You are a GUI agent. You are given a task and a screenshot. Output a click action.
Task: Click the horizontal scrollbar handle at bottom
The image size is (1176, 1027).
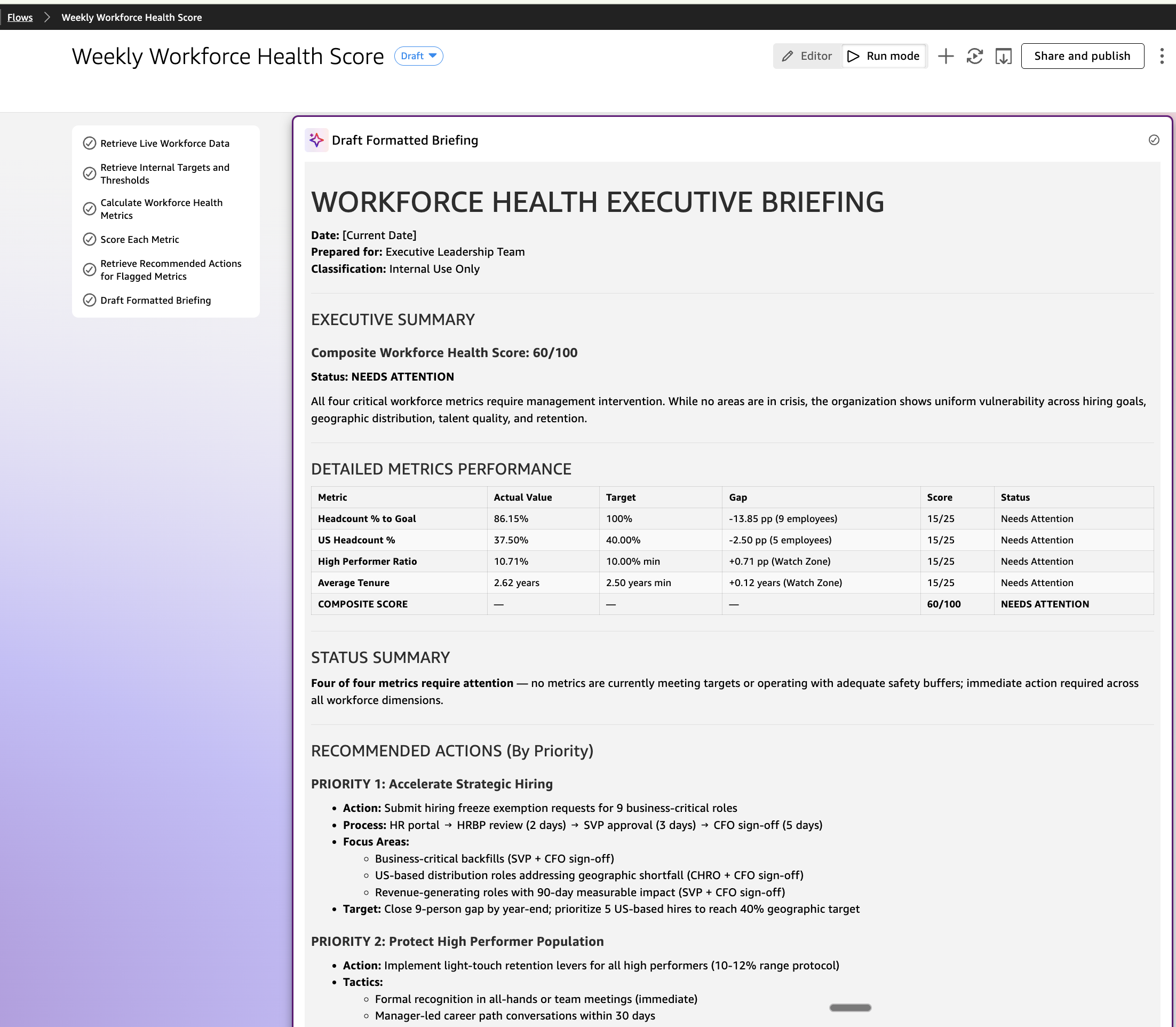[x=850, y=1007]
